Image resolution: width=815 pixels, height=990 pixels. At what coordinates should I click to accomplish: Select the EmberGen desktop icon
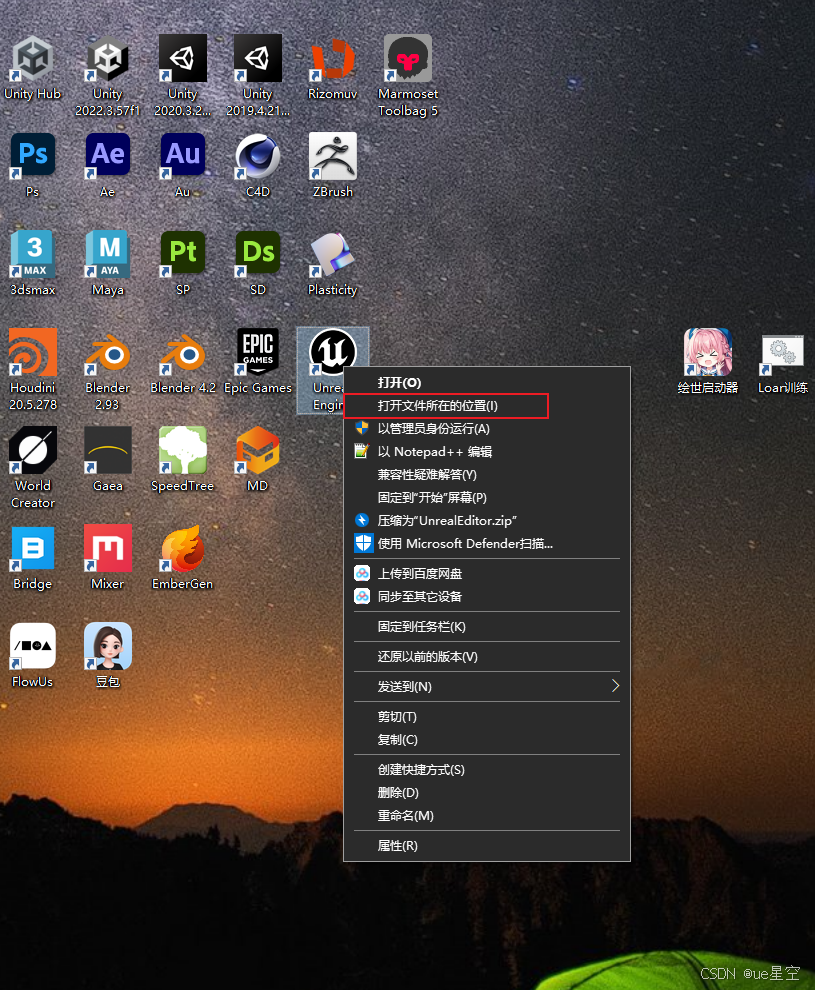coord(182,558)
